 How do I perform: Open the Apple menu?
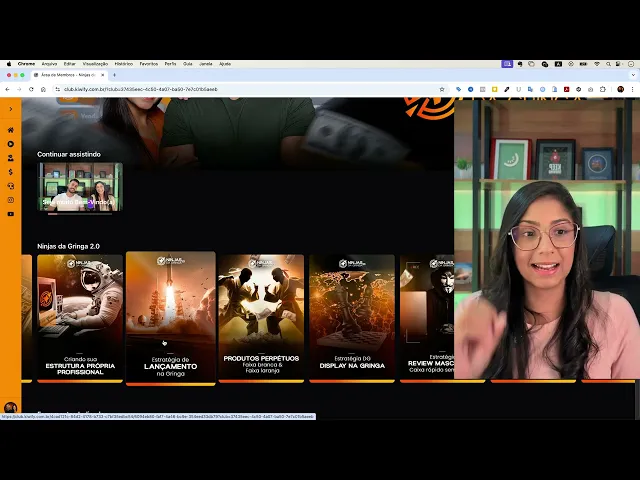click(9, 64)
